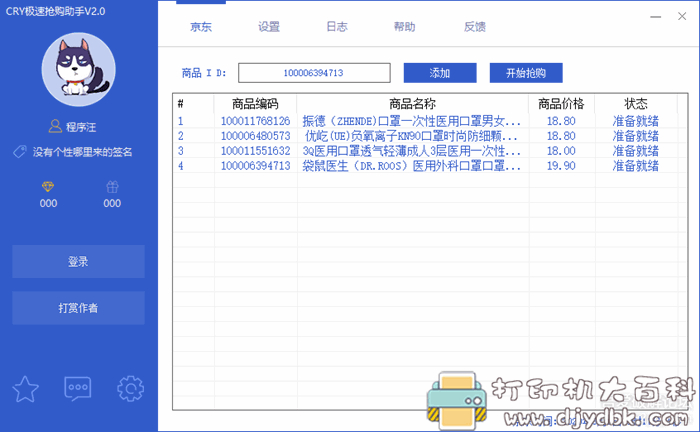The width and height of the screenshot is (700, 432).
Task: Click the price 18.80 in row 1
Action: click(561, 121)
